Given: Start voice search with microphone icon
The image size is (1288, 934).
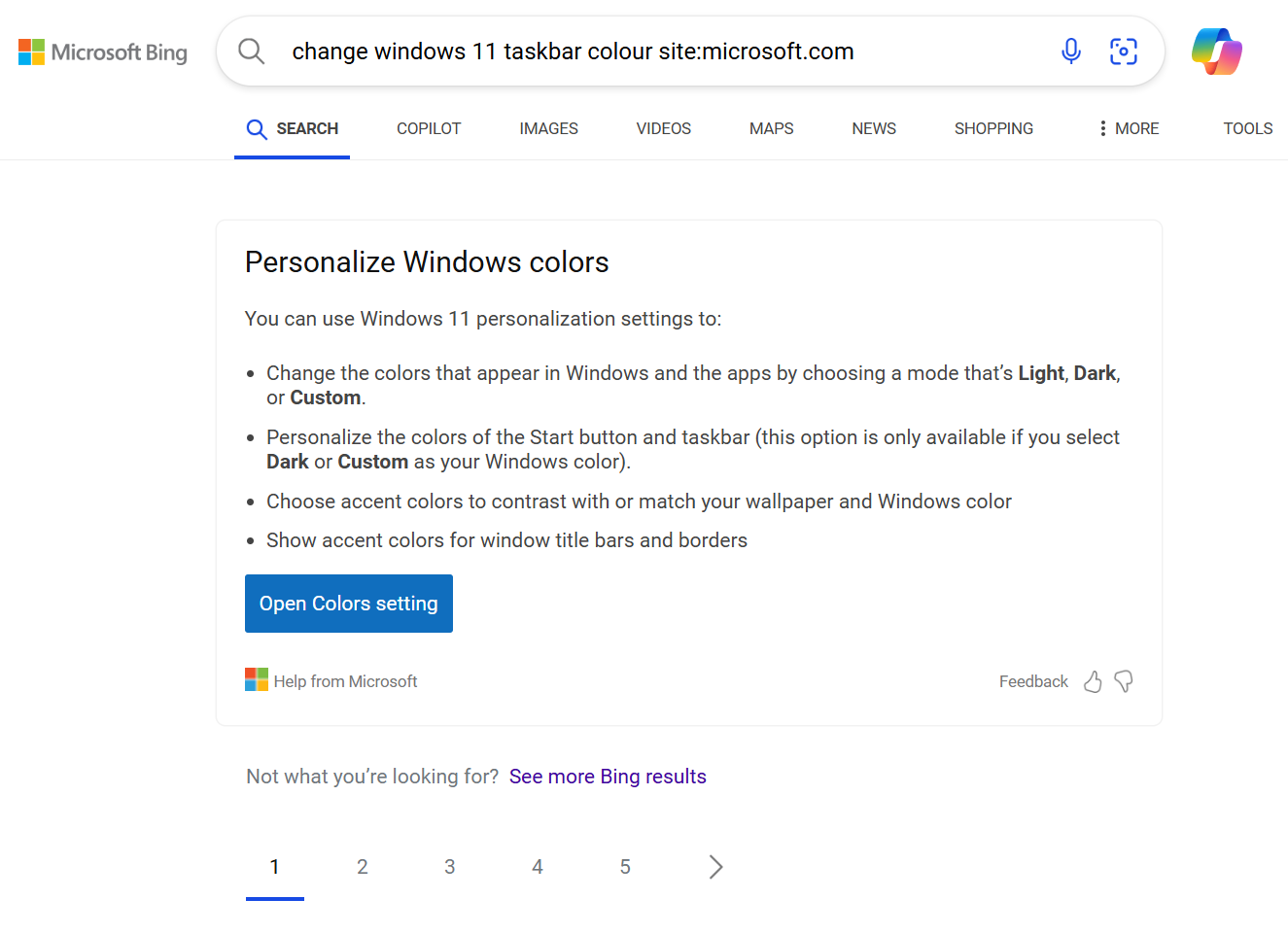Looking at the screenshot, I should tap(1070, 52).
